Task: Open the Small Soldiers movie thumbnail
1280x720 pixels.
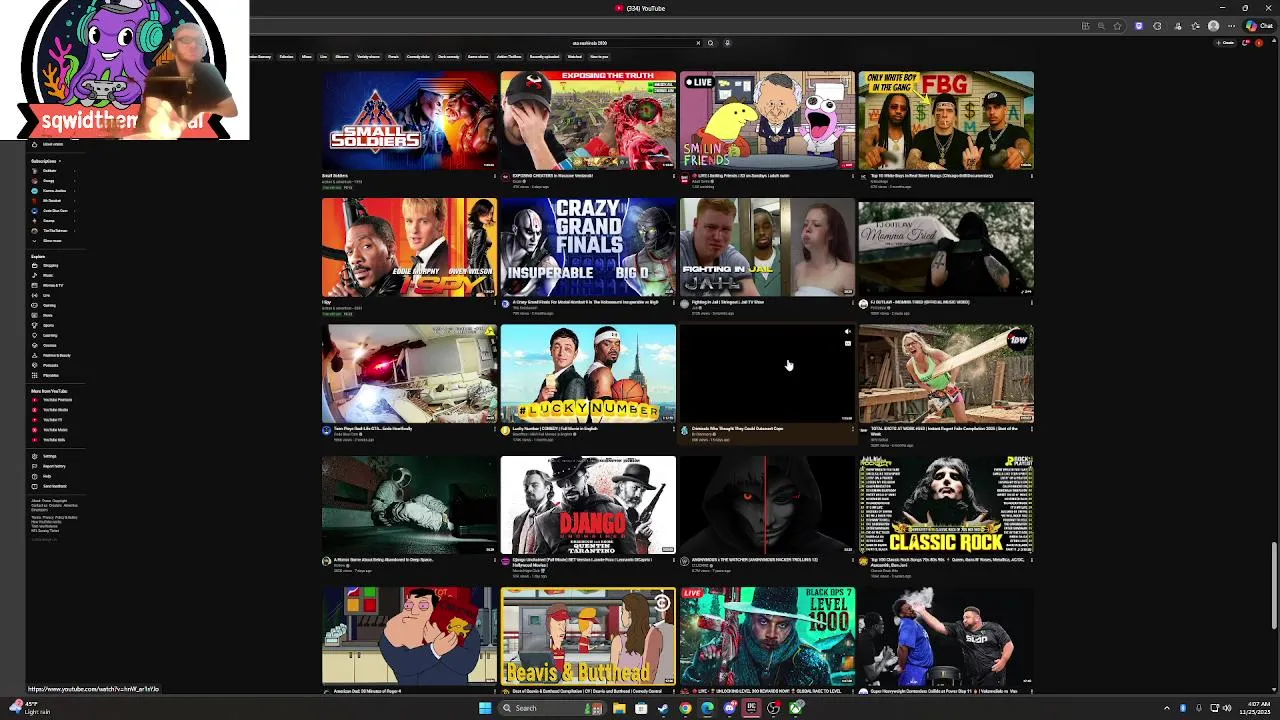Action: (x=409, y=120)
